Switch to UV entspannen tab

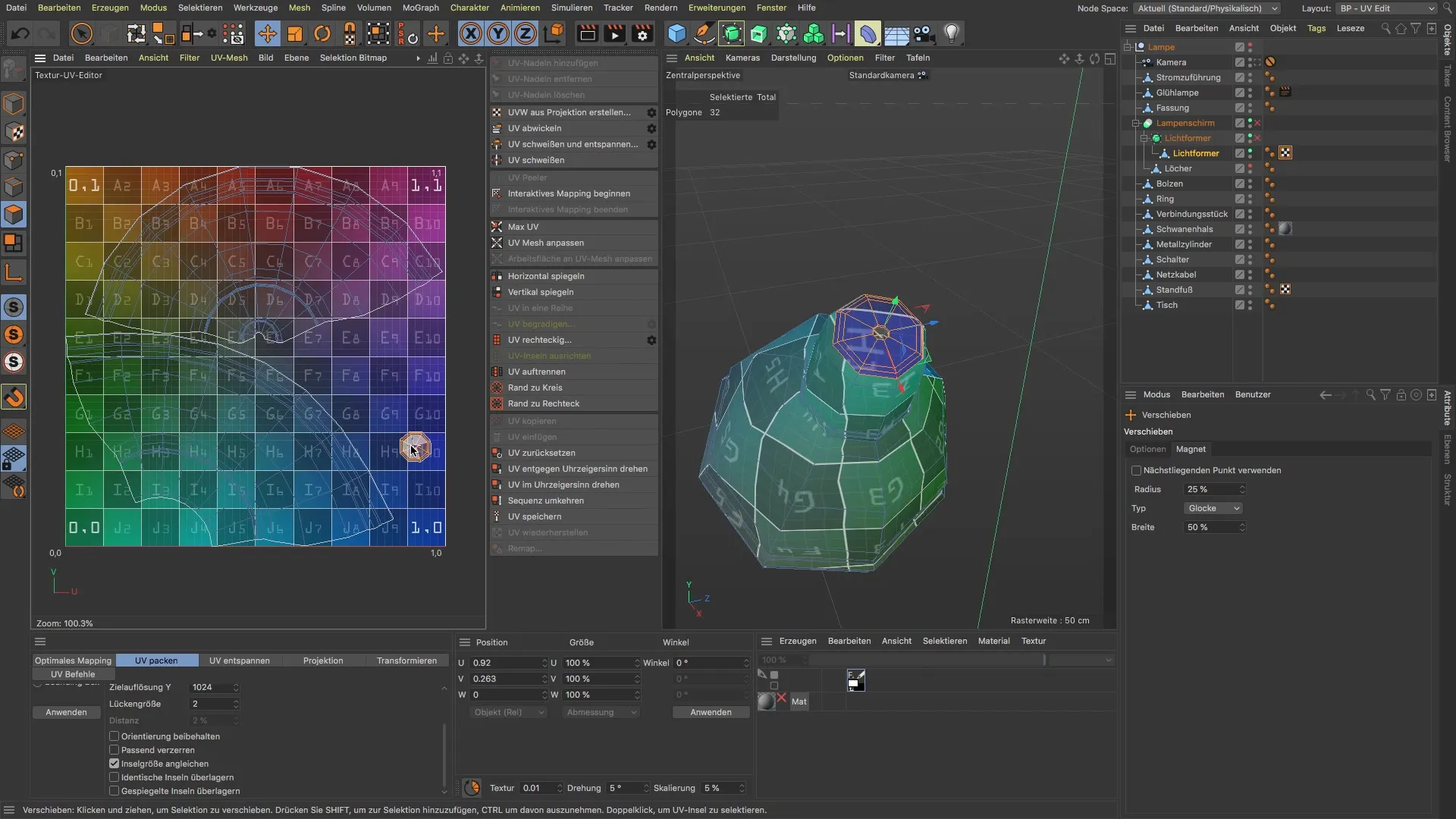click(x=240, y=661)
